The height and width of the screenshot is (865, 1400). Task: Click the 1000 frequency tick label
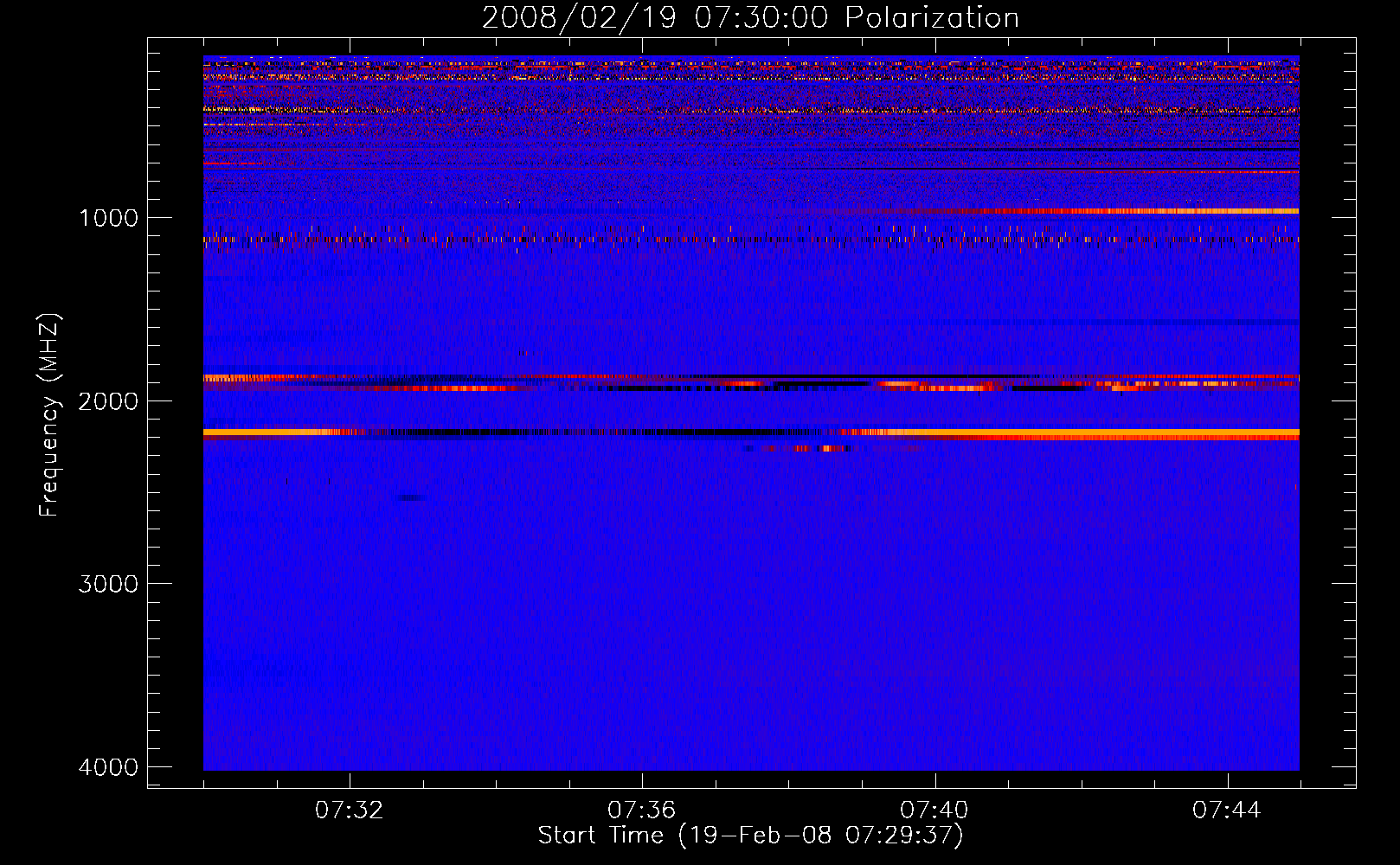[108, 218]
